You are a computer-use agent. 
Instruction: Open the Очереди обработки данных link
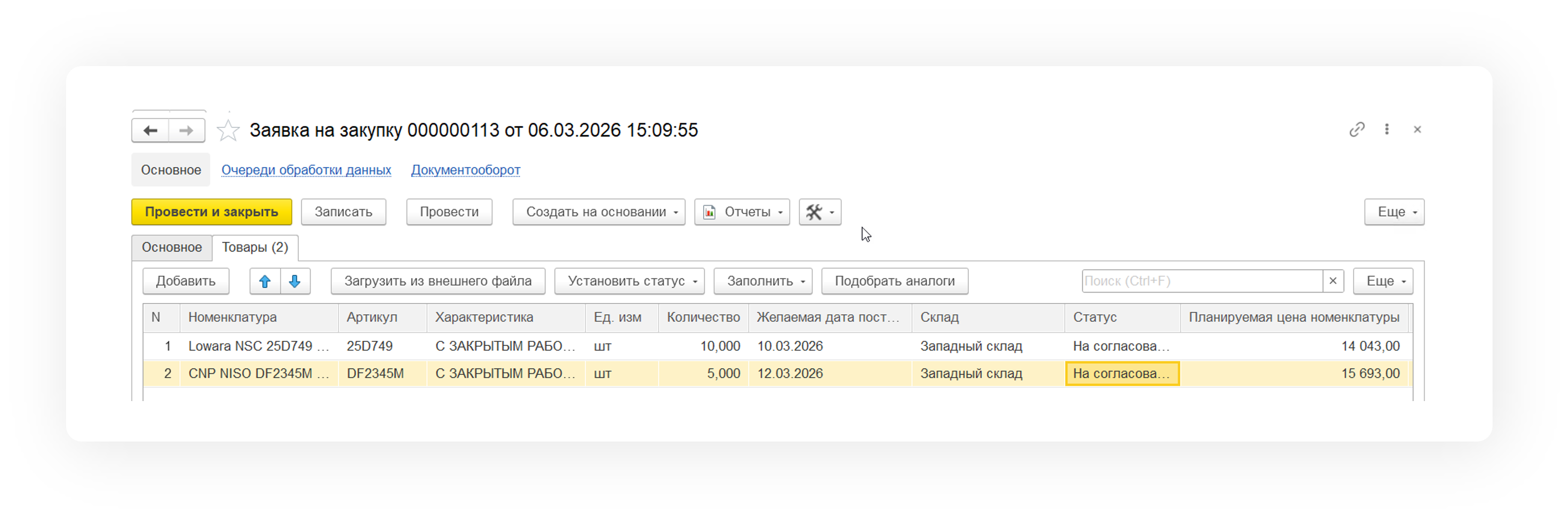coord(306,170)
